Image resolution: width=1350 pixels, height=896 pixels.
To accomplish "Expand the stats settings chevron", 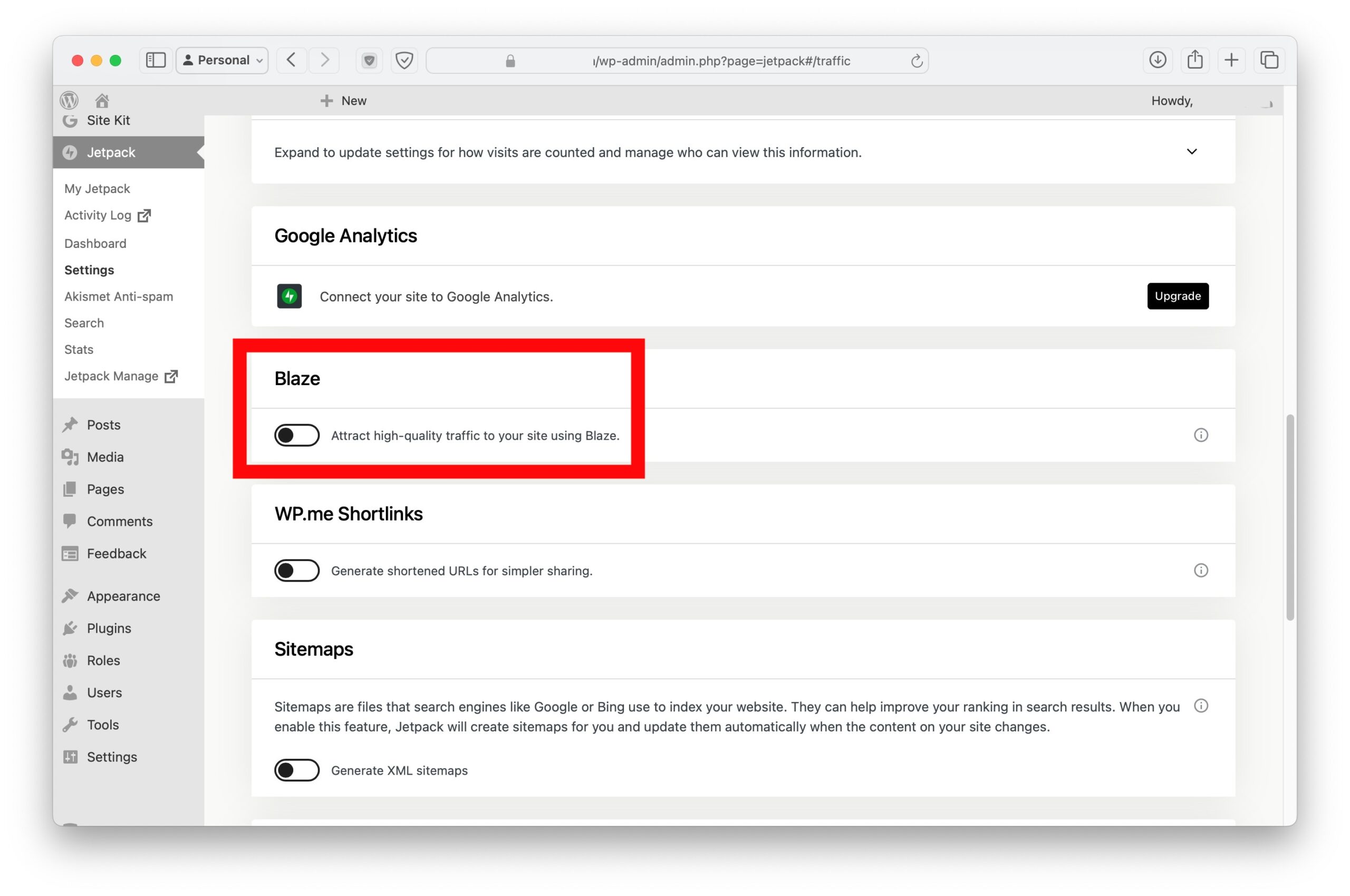I will click(x=1191, y=152).
